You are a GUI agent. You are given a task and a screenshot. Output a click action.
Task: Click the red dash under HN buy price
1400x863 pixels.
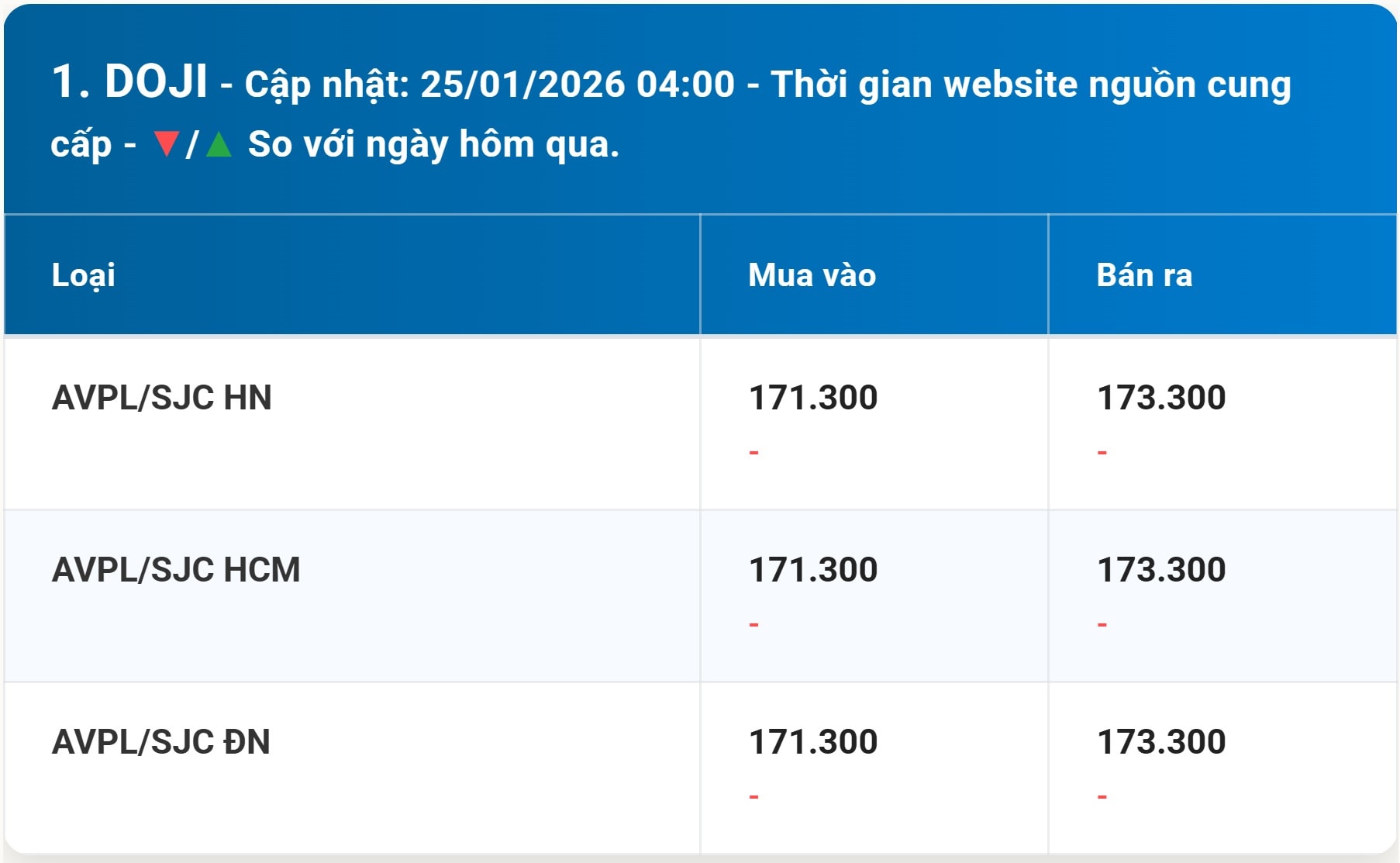[753, 452]
